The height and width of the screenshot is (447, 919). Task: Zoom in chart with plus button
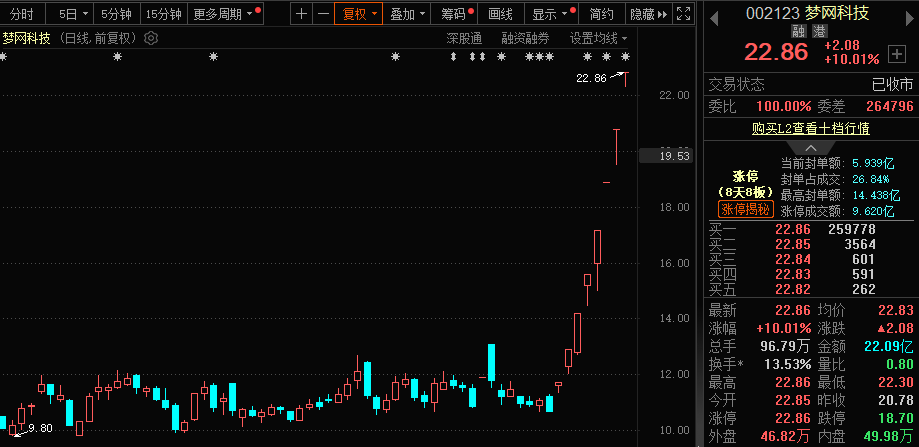[x=303, y=14]
